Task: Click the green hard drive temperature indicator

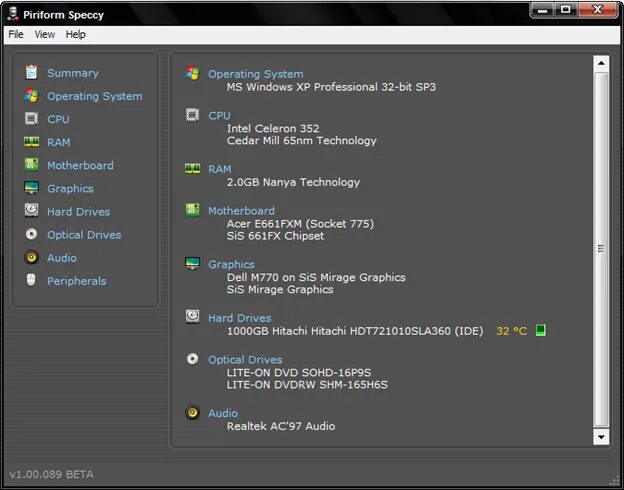Action: pyautogui.click(x=540, y=330)
